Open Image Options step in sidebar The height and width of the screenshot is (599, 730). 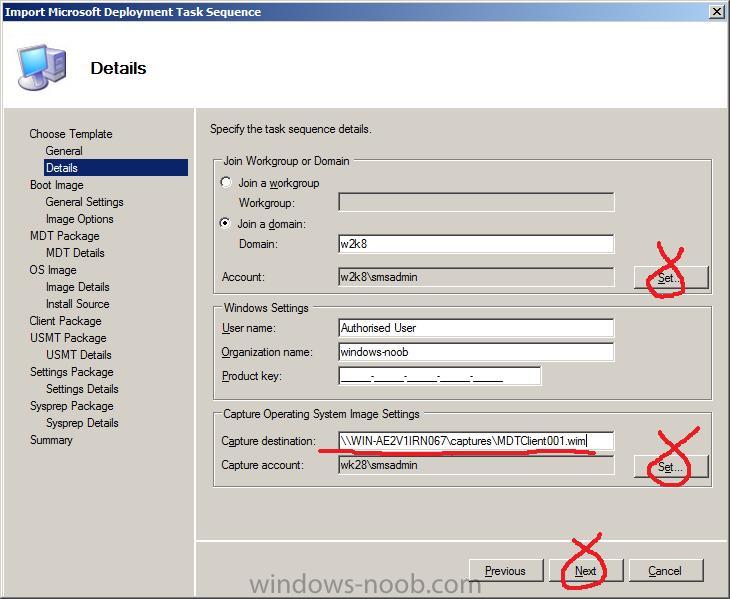pyautogui.click(x=80, y=219)
